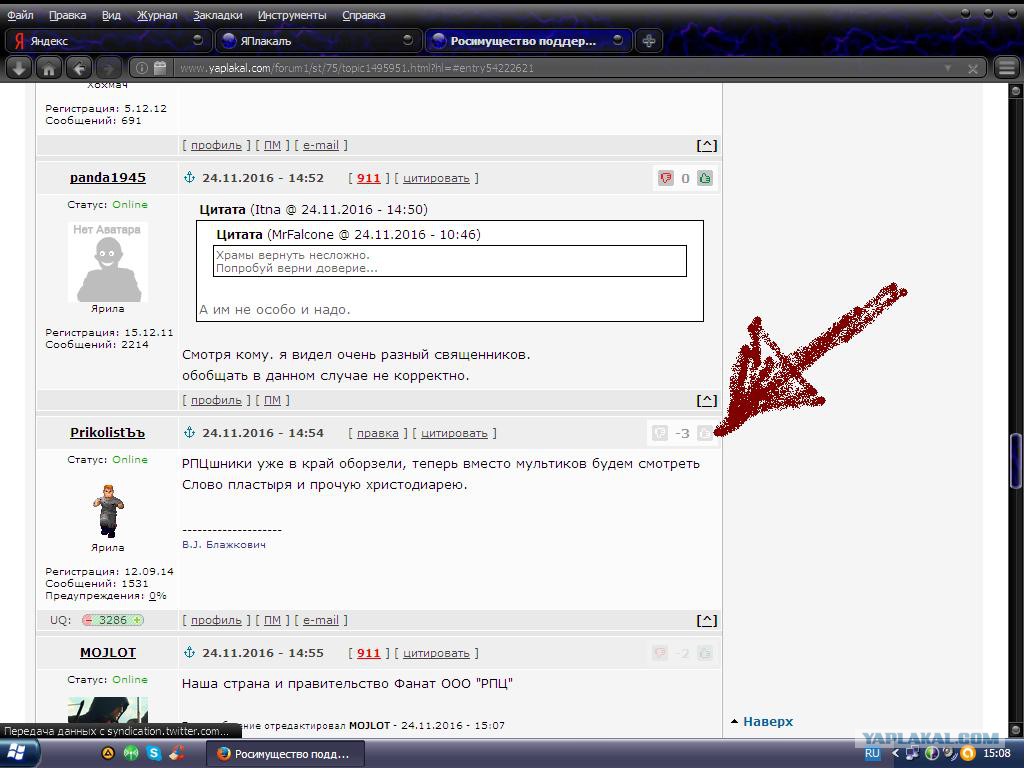Click faded thumbs down on PrikolistЪъ's post
Viewport: 1025px width, 768px height.
click(x=660, y=433)
